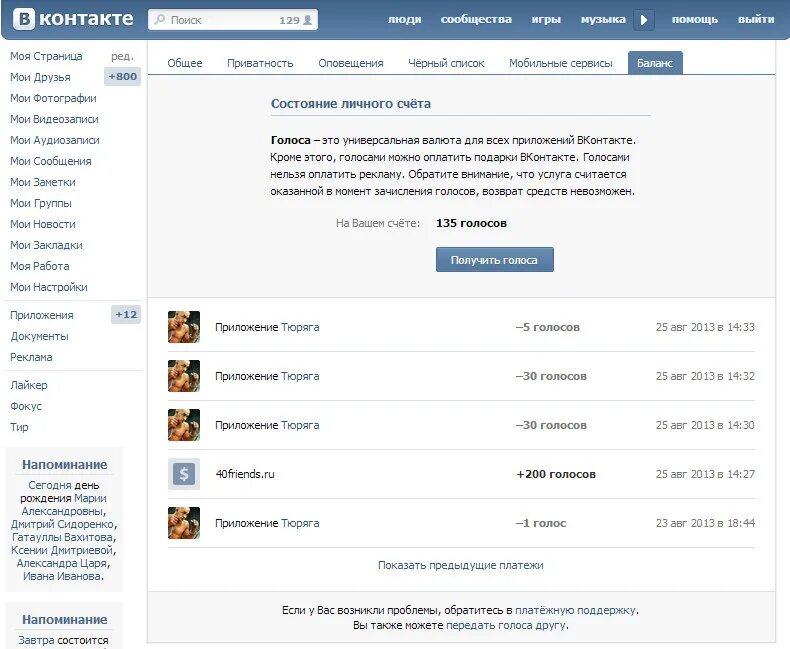This screenshot has height=649, width=790.
Task: Open the люди header menu
Action: [405, 19]
